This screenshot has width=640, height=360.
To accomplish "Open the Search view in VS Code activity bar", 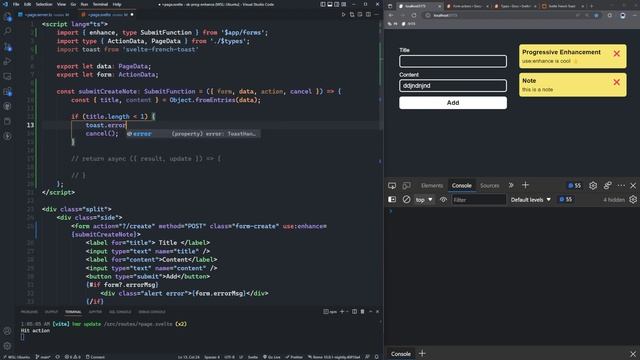I will [7, 31].
